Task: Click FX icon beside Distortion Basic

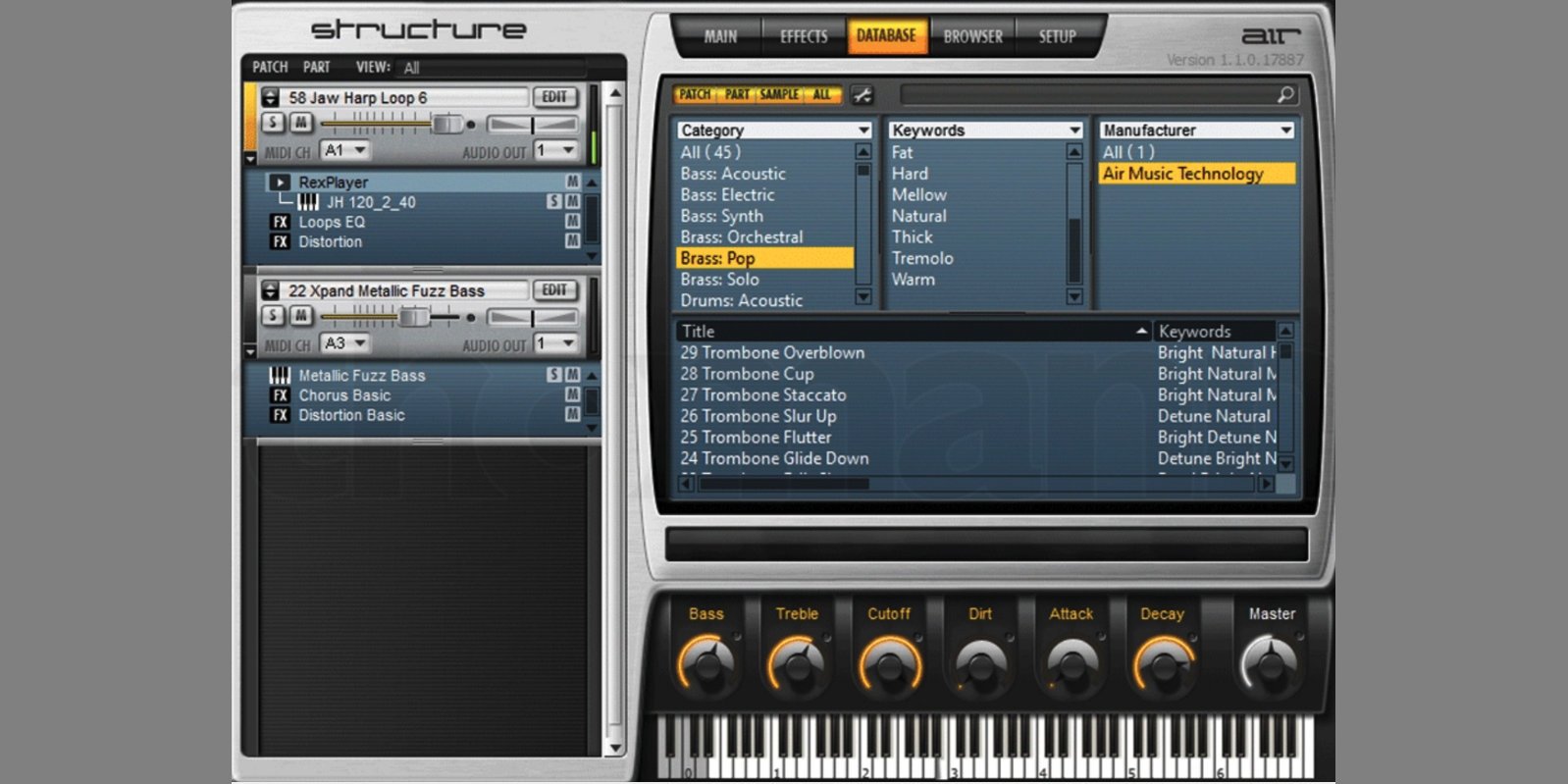Action: (x=280, y=415)
